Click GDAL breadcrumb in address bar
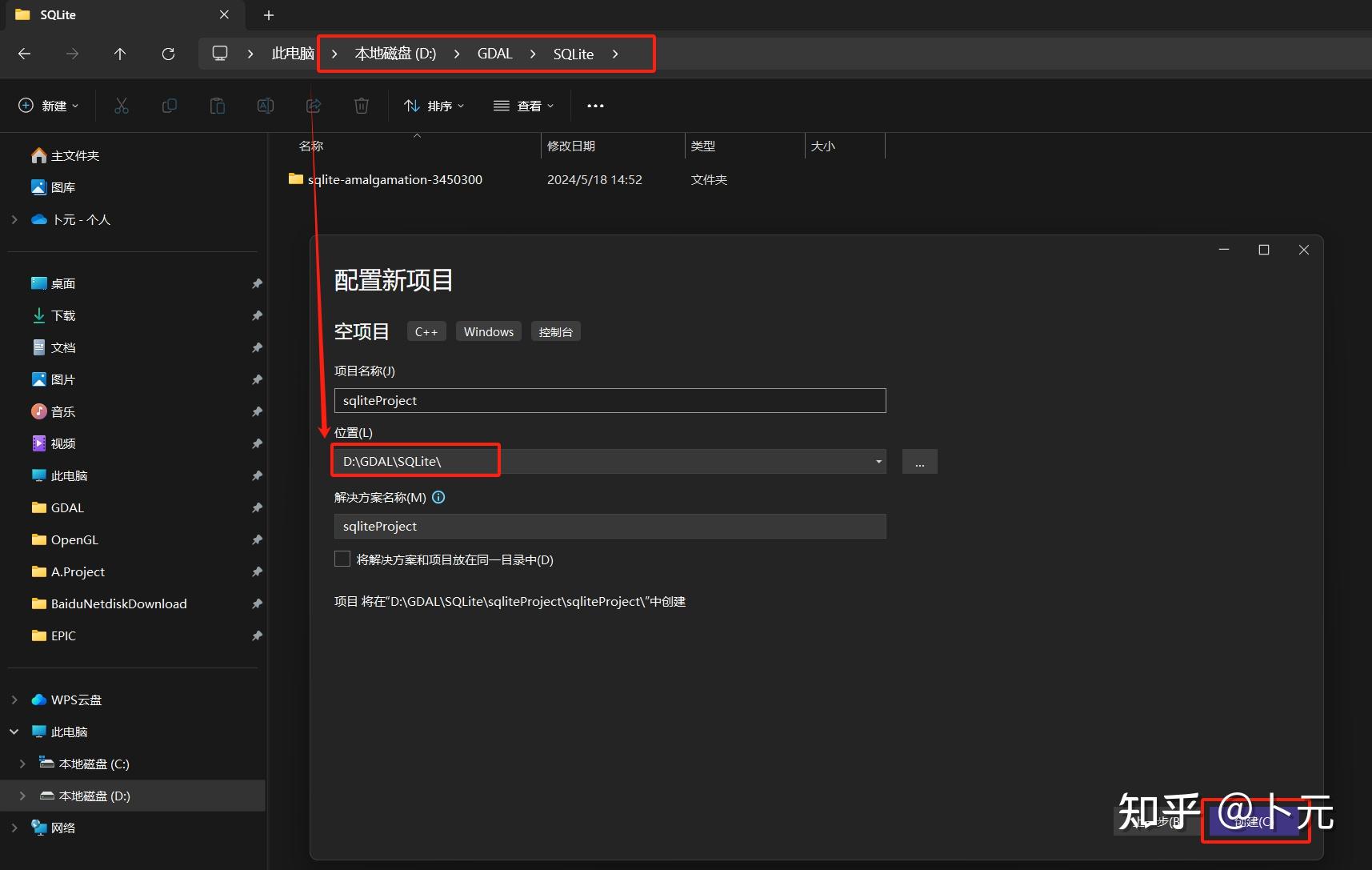 click(494, 54)
